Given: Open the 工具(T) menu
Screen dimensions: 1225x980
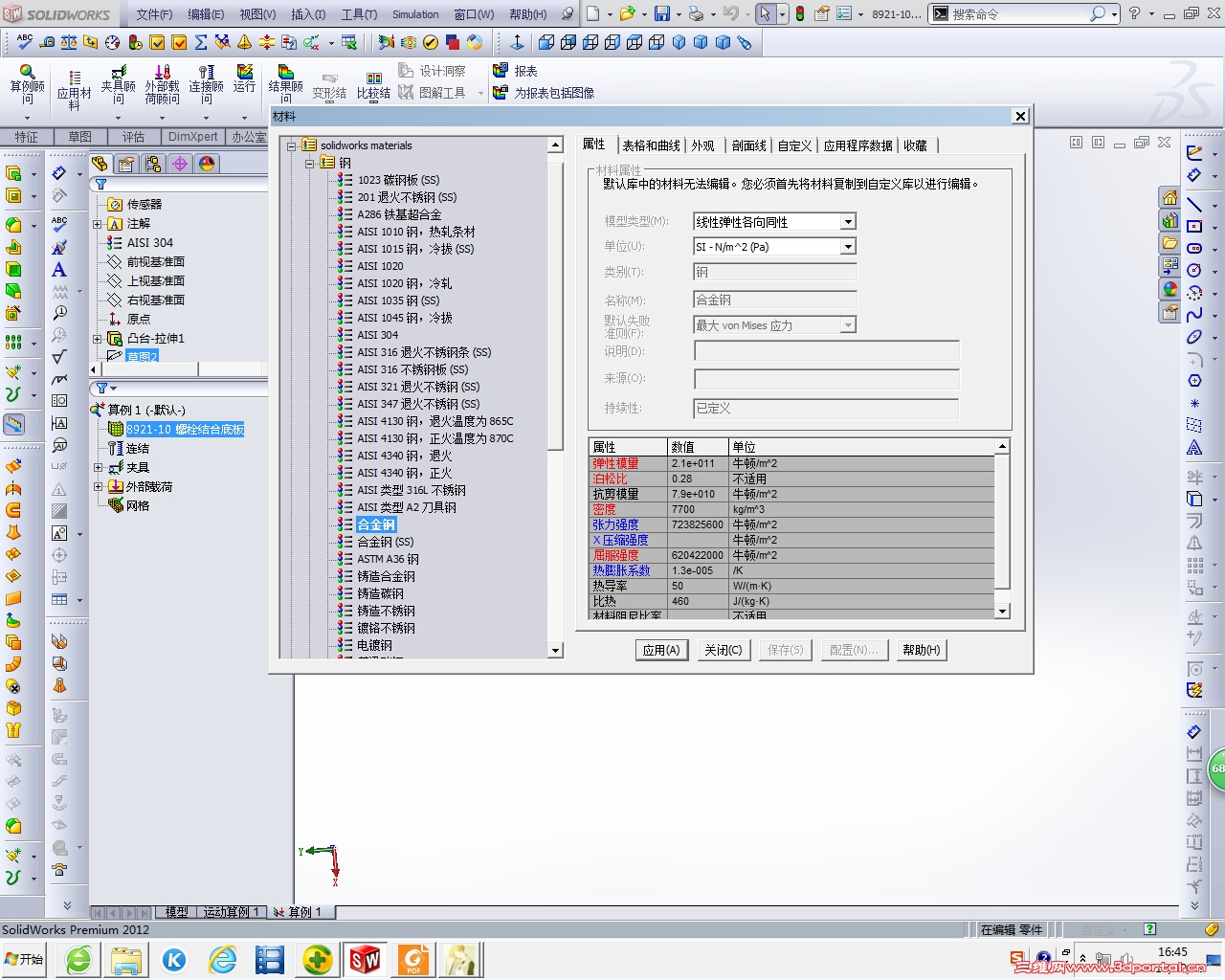Looking at the screenshot, I should (x=359, y=14).
